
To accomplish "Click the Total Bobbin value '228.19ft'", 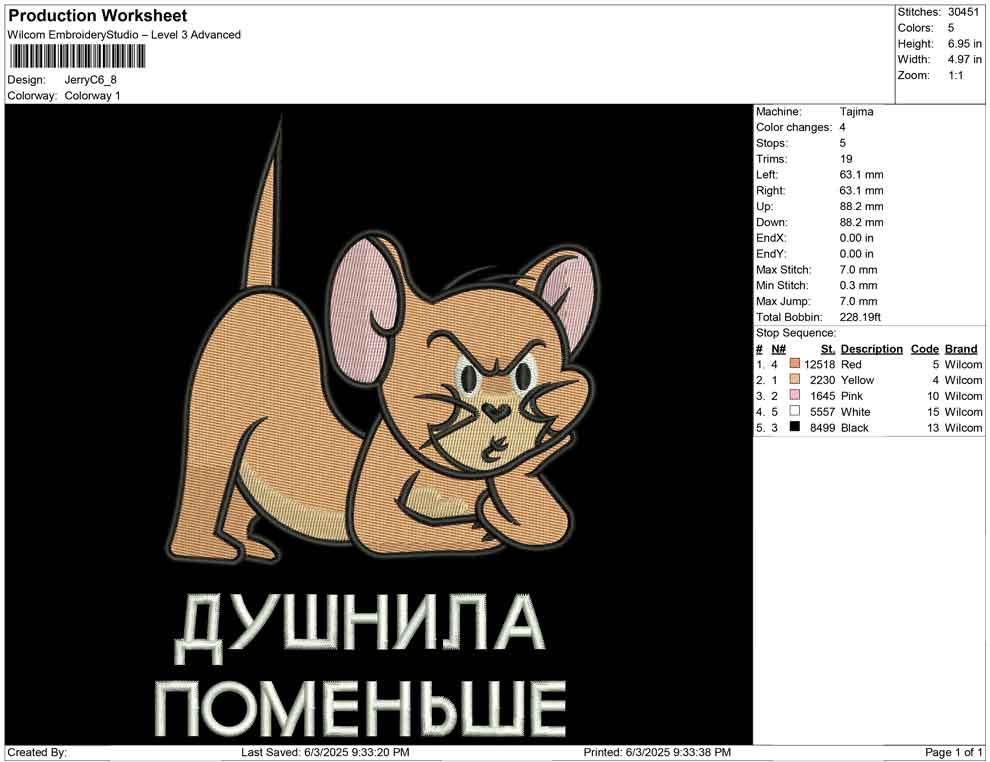I will [861, 317].
